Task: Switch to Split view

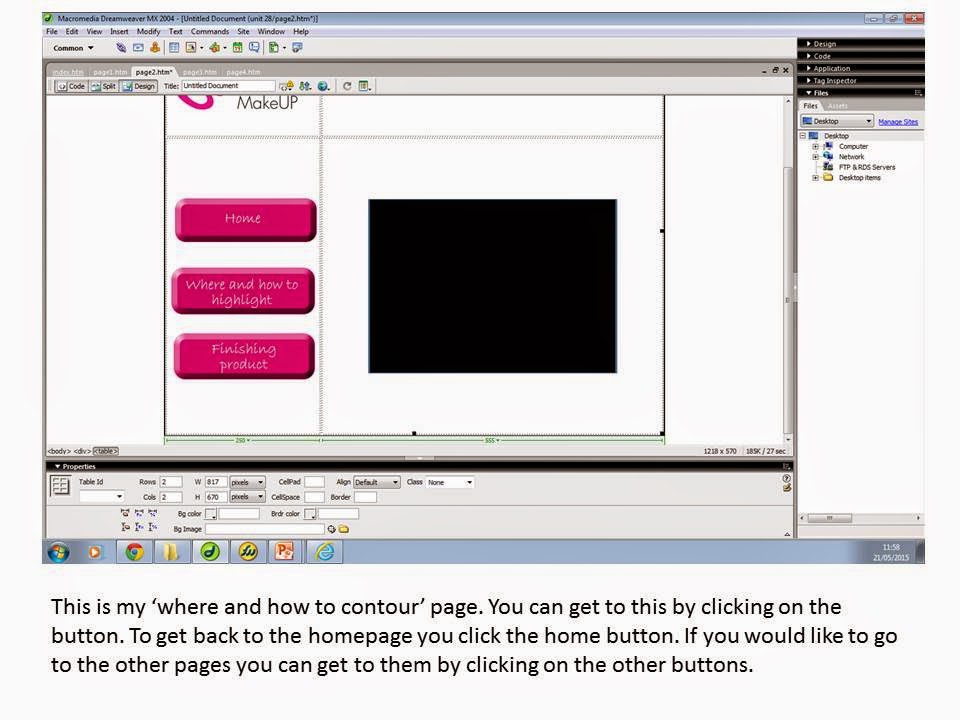Action: [x=103, y=86]
